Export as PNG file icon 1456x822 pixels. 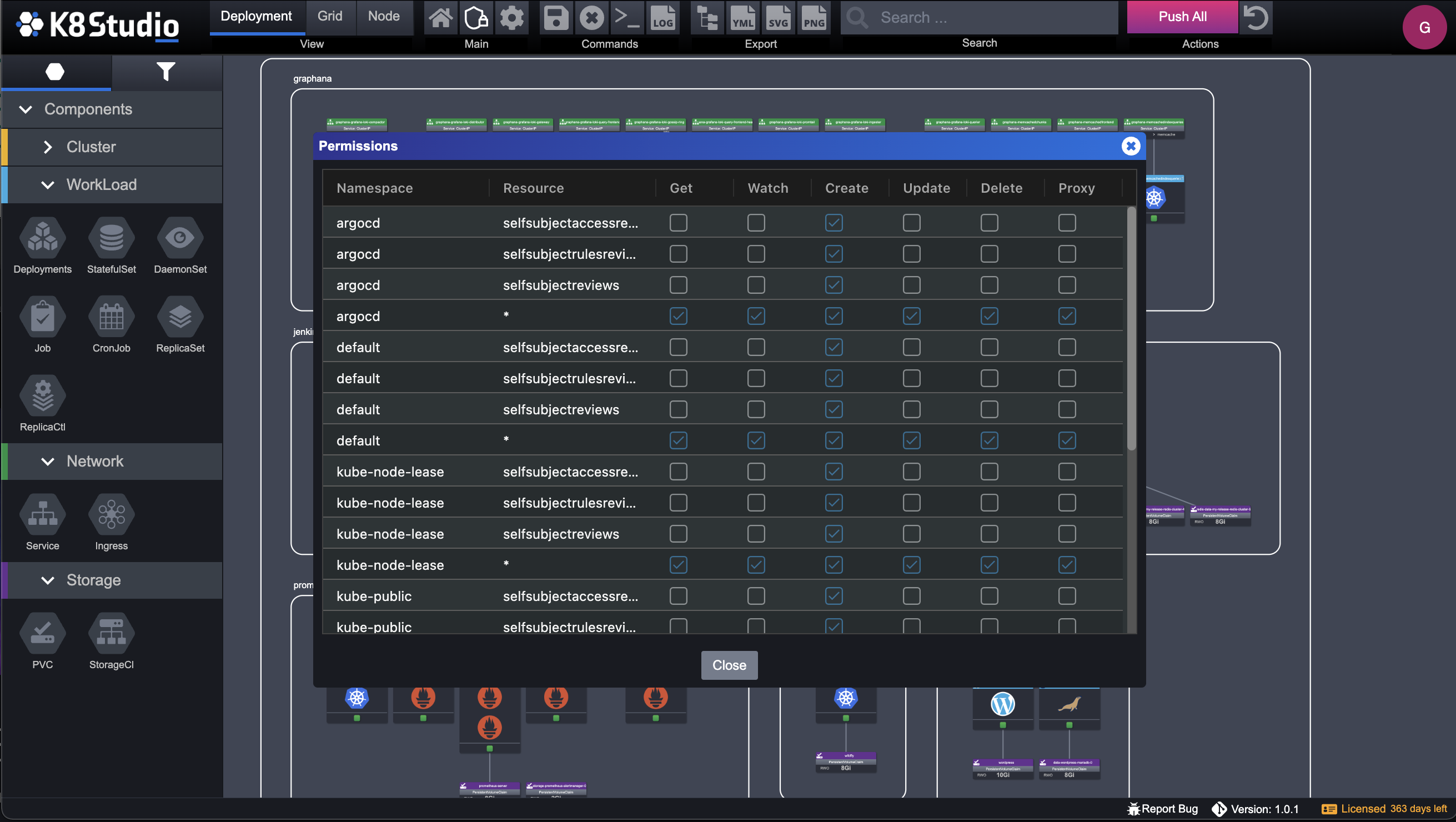(814, 18)
